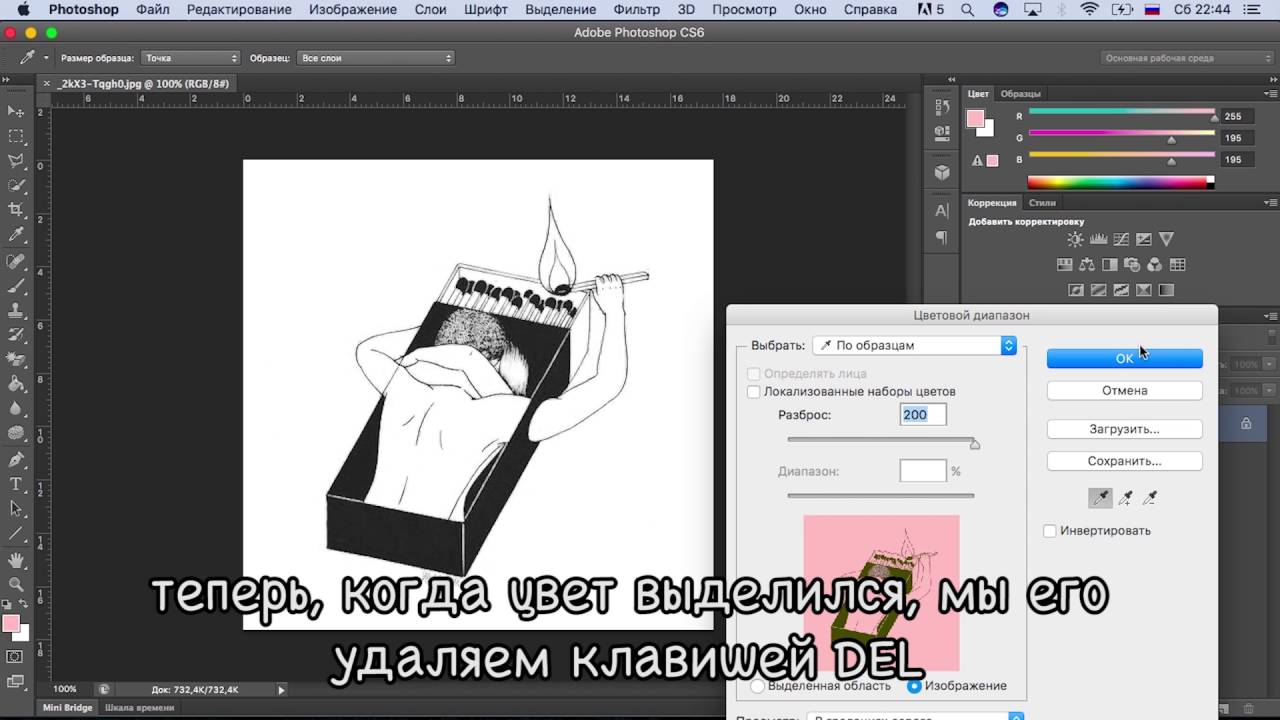The image size is (1280, 720).
Task: Select the Subtract from Sample eyedropper
Action: click(x=1150, y=497)
